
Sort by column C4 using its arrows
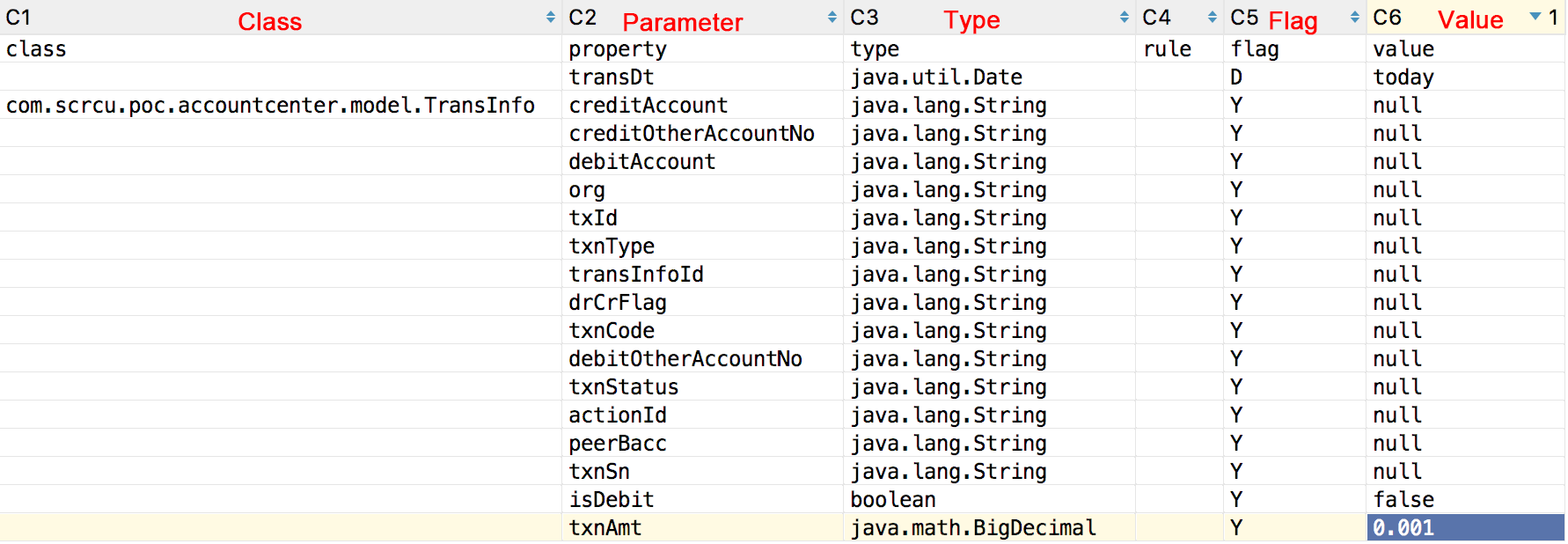click(1213, 17)
